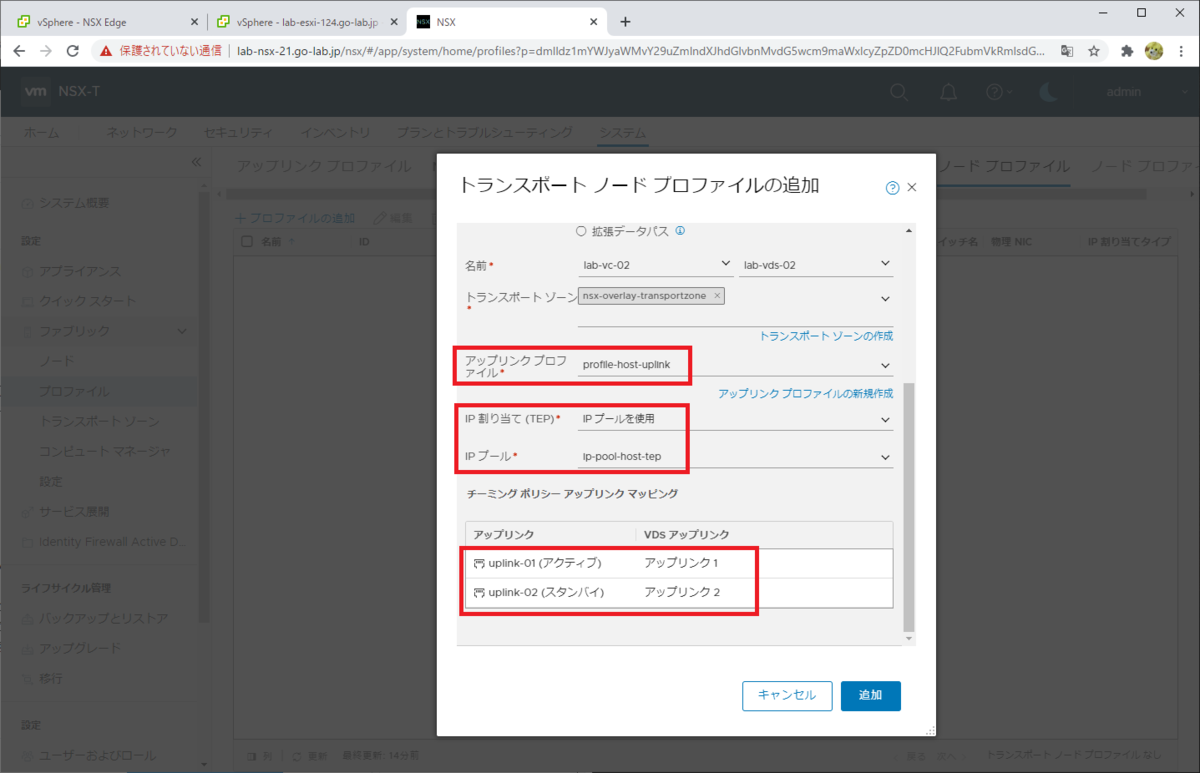Switch to the セキュリティ tab
The width and height of the screenshot is (1200, 773).
tap(237, 133)
